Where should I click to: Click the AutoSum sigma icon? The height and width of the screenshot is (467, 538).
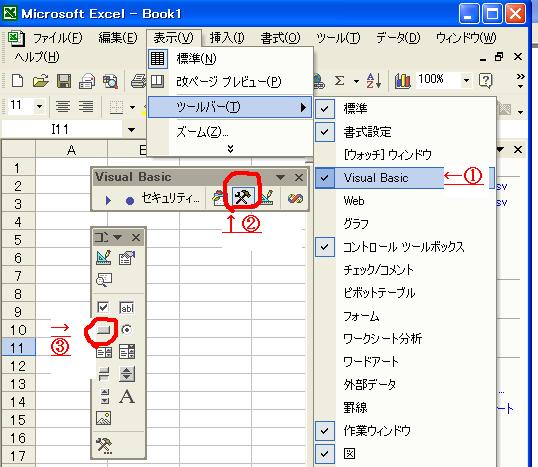click(x=339, y=81)
